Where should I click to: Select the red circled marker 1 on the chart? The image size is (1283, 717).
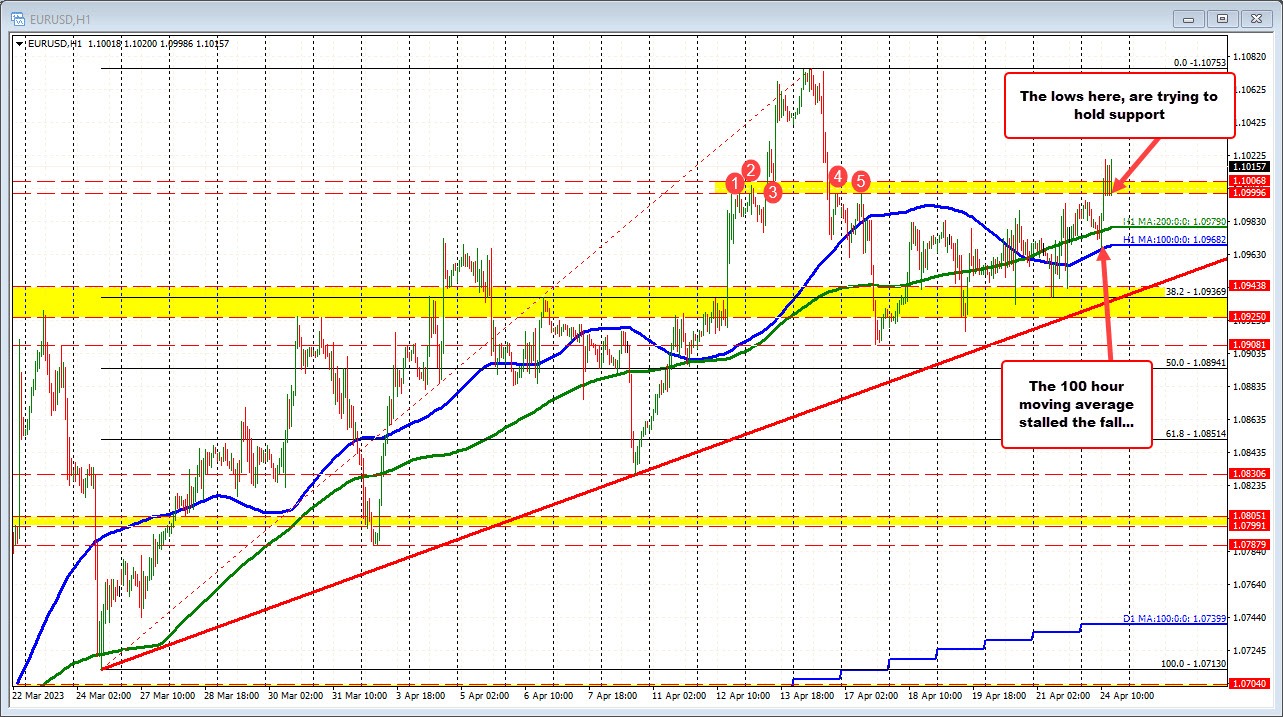737,184
